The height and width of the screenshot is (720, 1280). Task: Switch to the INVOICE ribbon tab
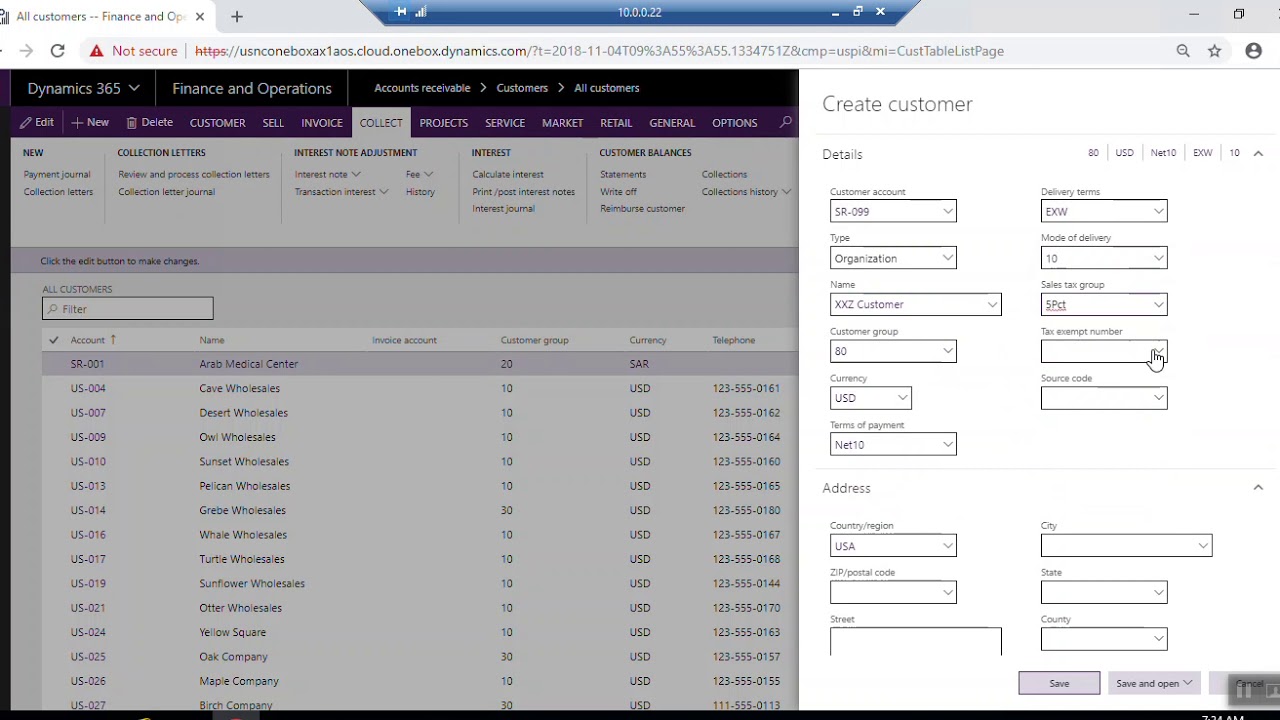(x=322, y=122)
